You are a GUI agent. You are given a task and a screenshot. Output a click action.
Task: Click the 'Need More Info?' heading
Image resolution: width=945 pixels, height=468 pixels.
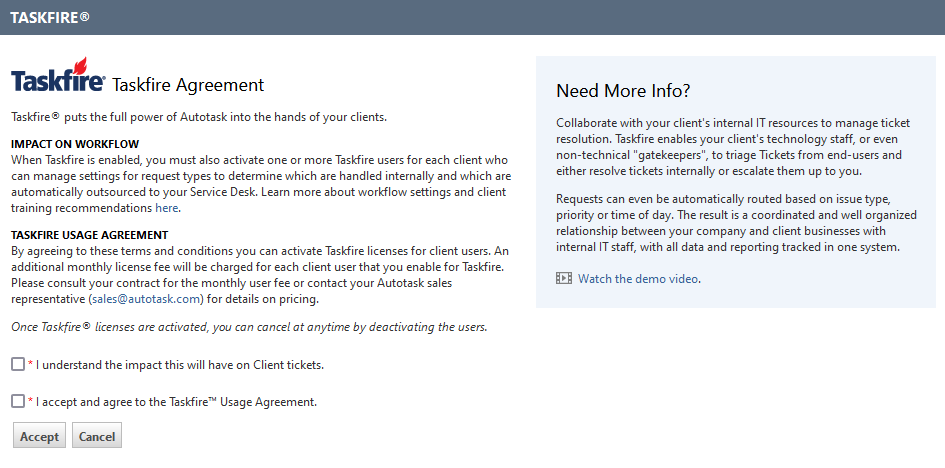(623, 90)
